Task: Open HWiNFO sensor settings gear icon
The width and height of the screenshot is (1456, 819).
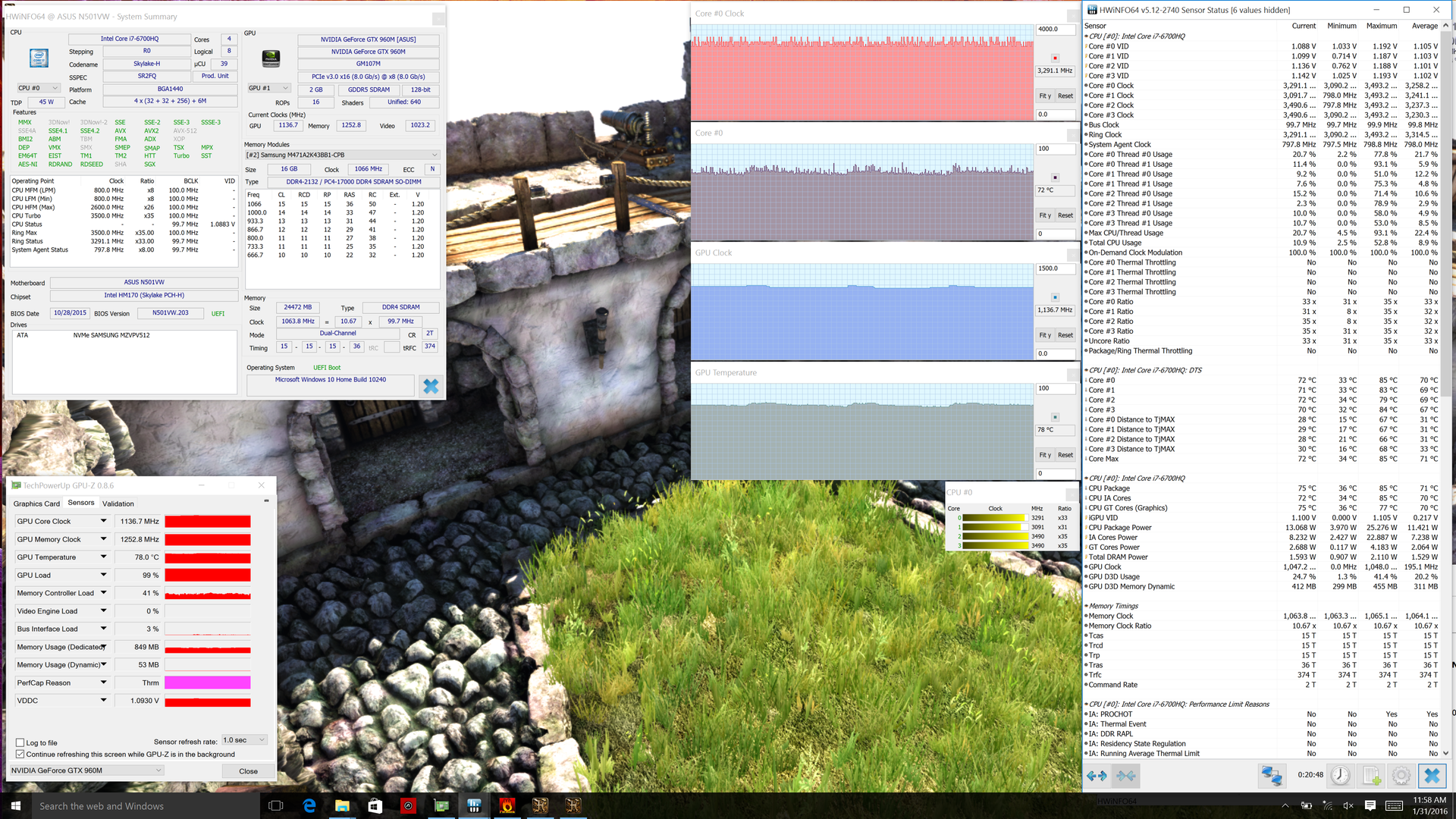Action: coord(1401,776)
